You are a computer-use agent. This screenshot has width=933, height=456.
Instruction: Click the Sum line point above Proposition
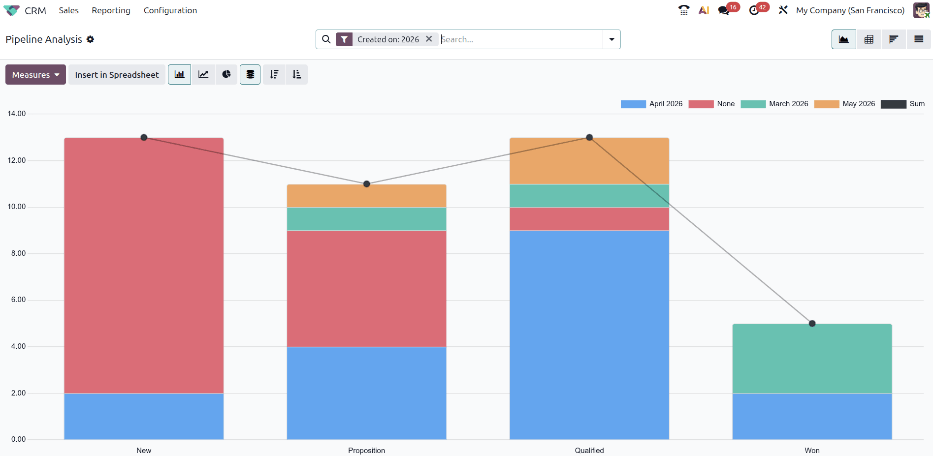tap(367, 184)
